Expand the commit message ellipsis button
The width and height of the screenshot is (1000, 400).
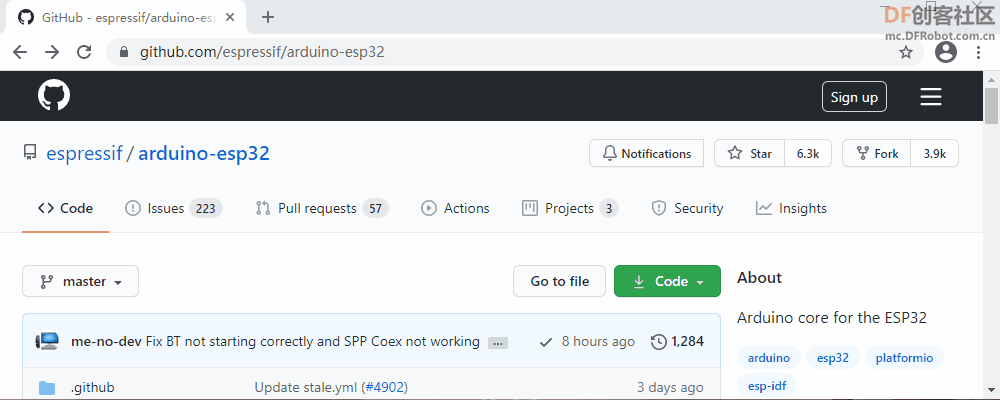(498, 343)
